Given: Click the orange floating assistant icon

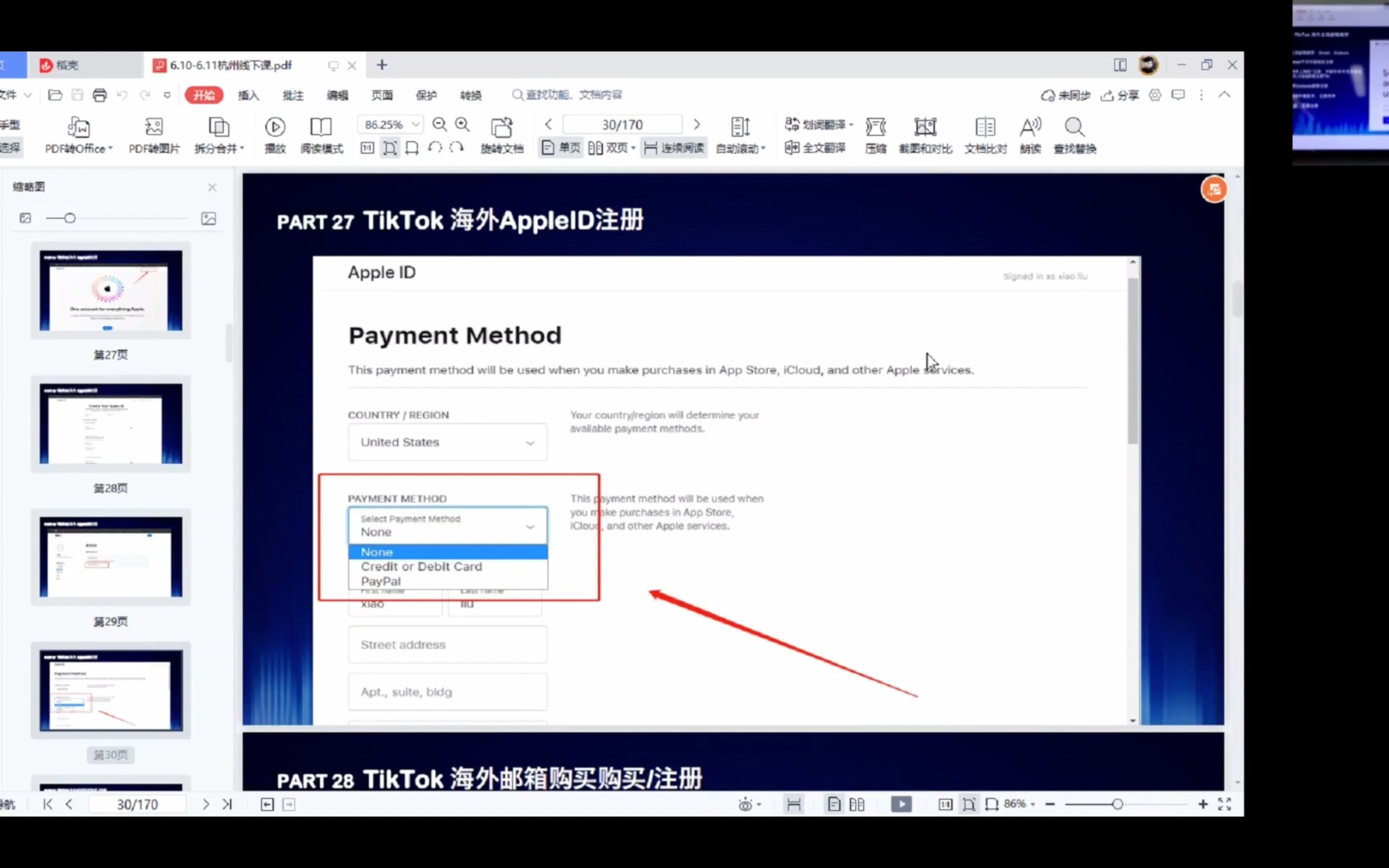Looking at the screenshot, I should (1214, 189).
